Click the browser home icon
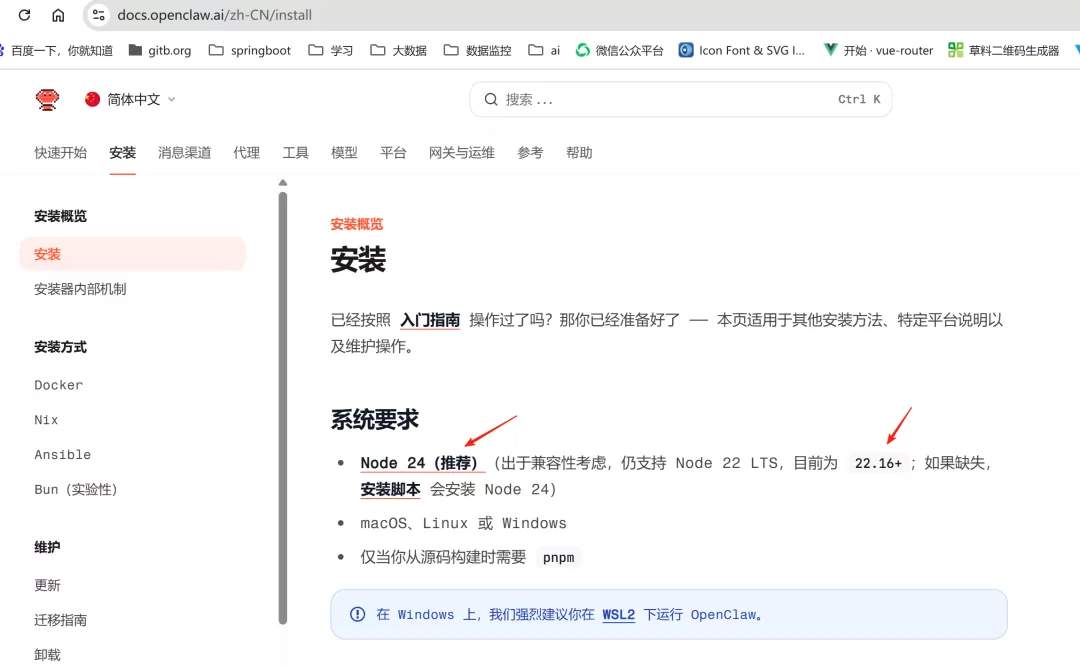The height and width of the screenshot is (665, 1080). tap(59, 14)
